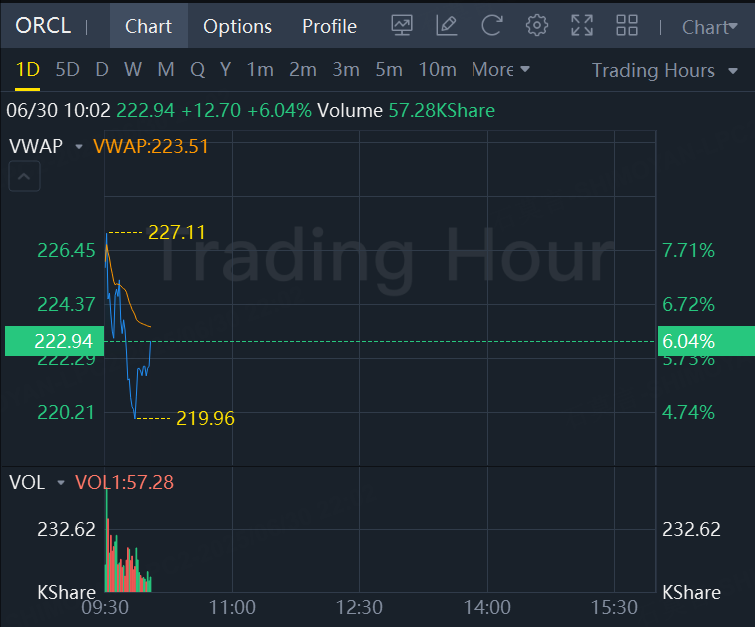755x627 pixels.
Task: Open chart settings gear icon
Action: pos(537,26)
